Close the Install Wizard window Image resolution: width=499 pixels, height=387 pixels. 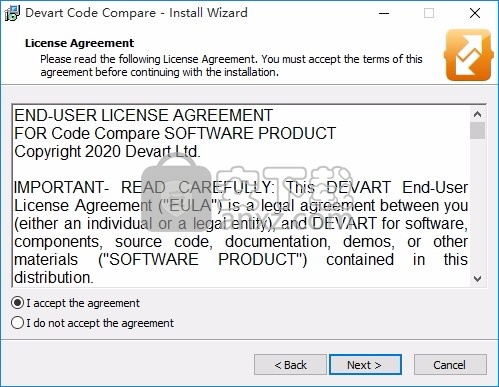(475, 13)
